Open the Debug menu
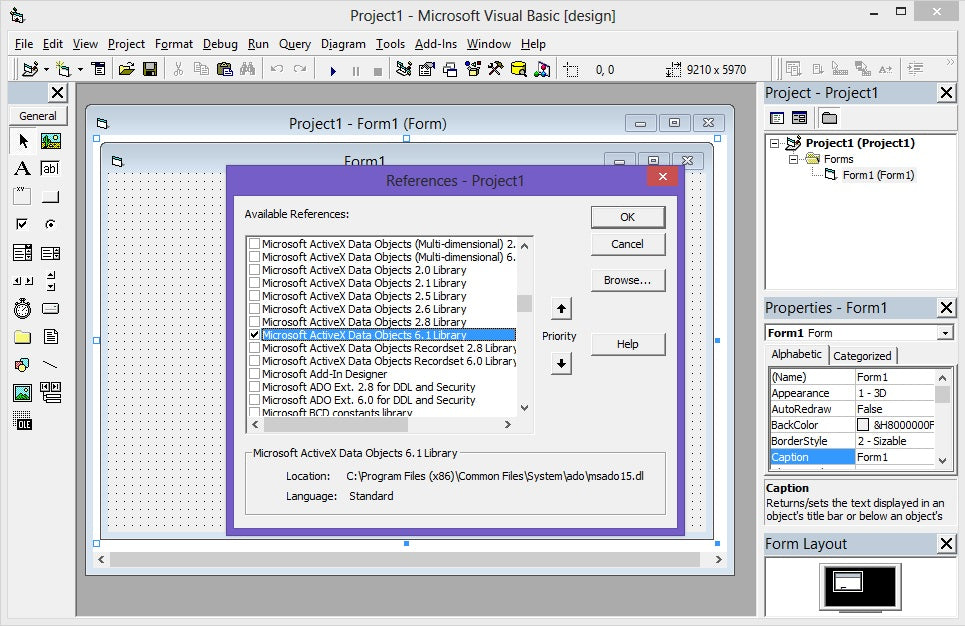 (x=220, y=44)
